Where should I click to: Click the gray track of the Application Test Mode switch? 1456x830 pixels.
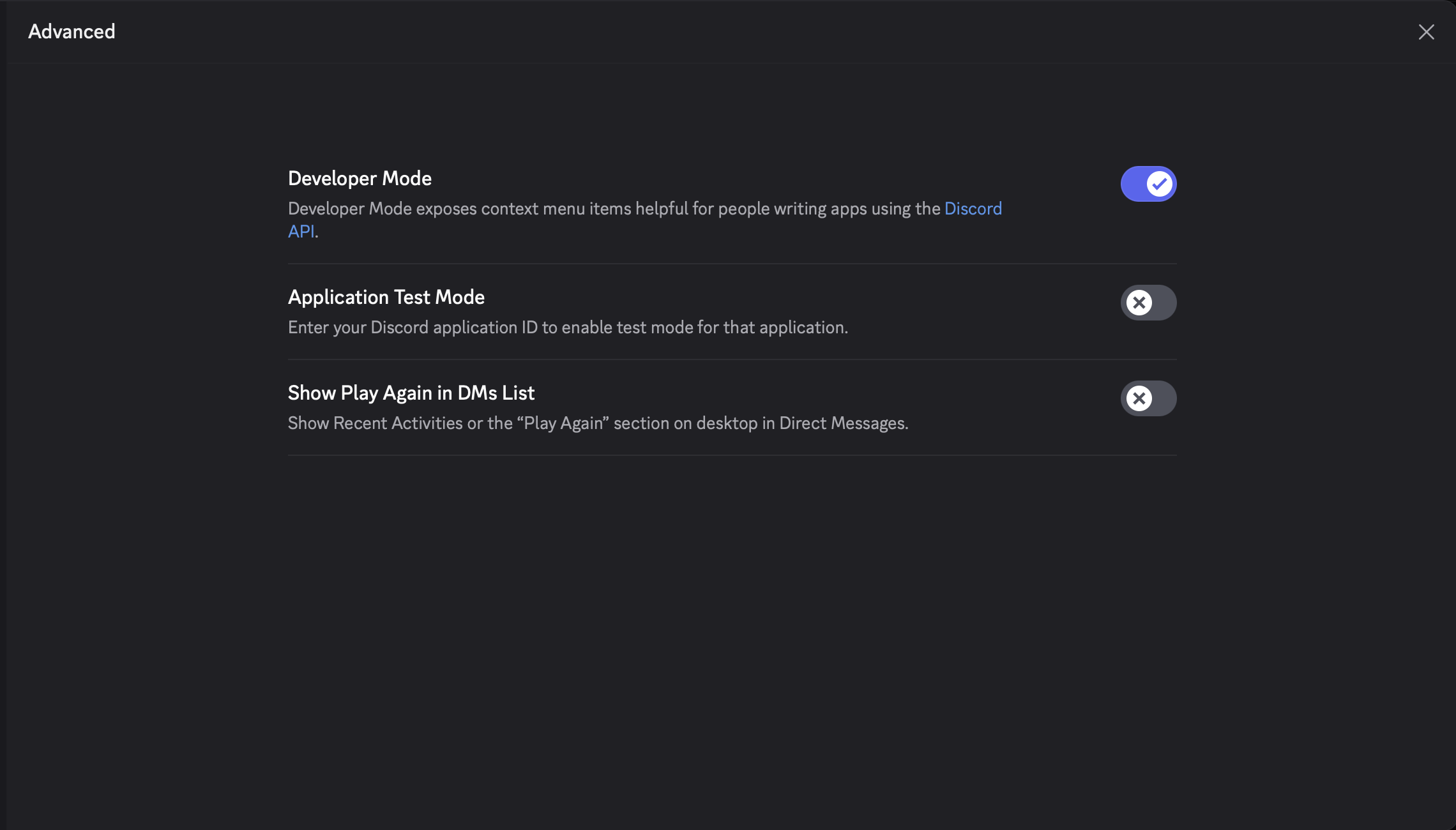click(1164, 303)
